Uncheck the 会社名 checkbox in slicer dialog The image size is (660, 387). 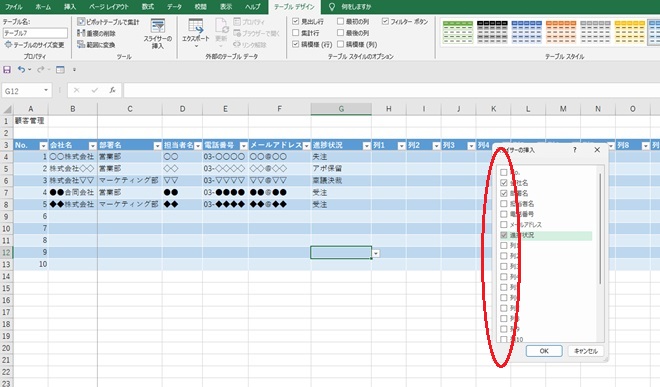click(503, 183)
